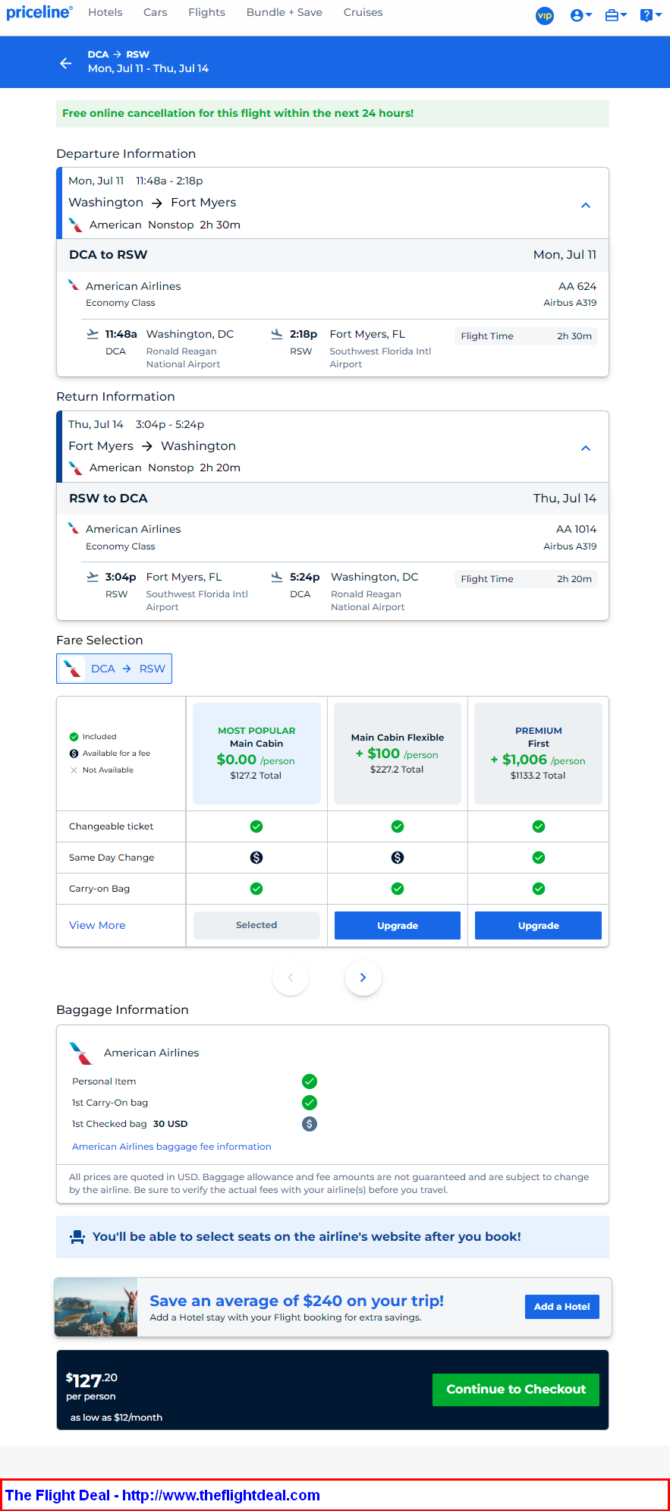Viewport: 670px width, 1511px height.
Task: Click the 'as low as $12/month' text
Action: 116,1417
